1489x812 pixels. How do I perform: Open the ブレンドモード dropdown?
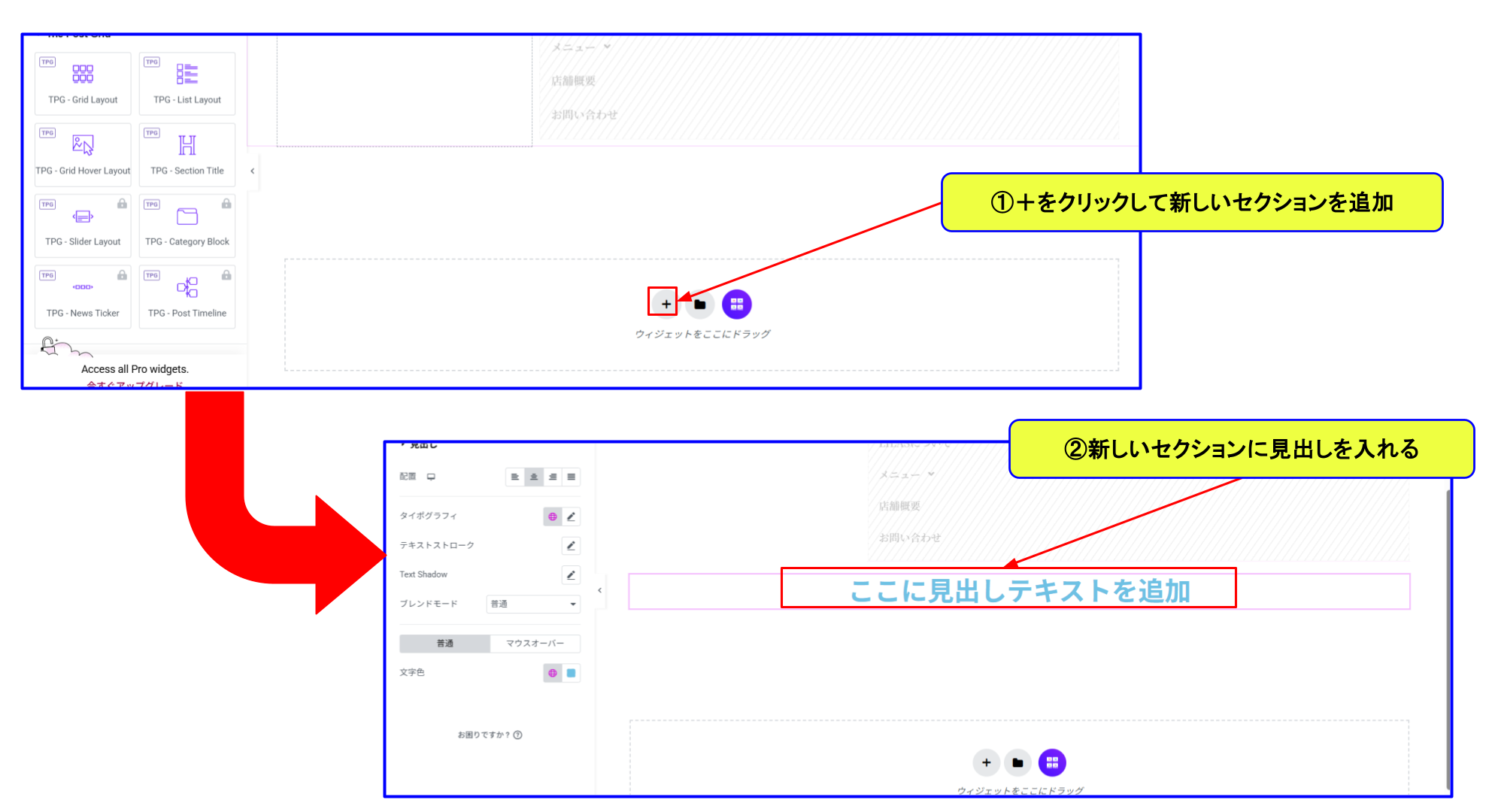[533, 604]
